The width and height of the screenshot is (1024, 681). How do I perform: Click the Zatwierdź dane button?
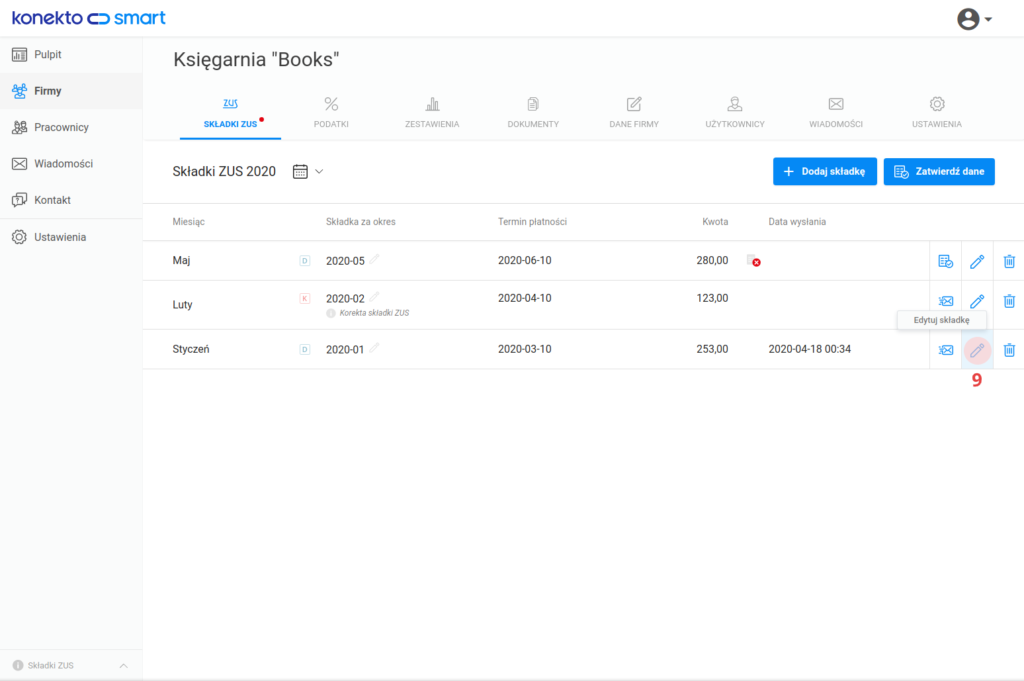pyautogui.click(x=939, y=172)
